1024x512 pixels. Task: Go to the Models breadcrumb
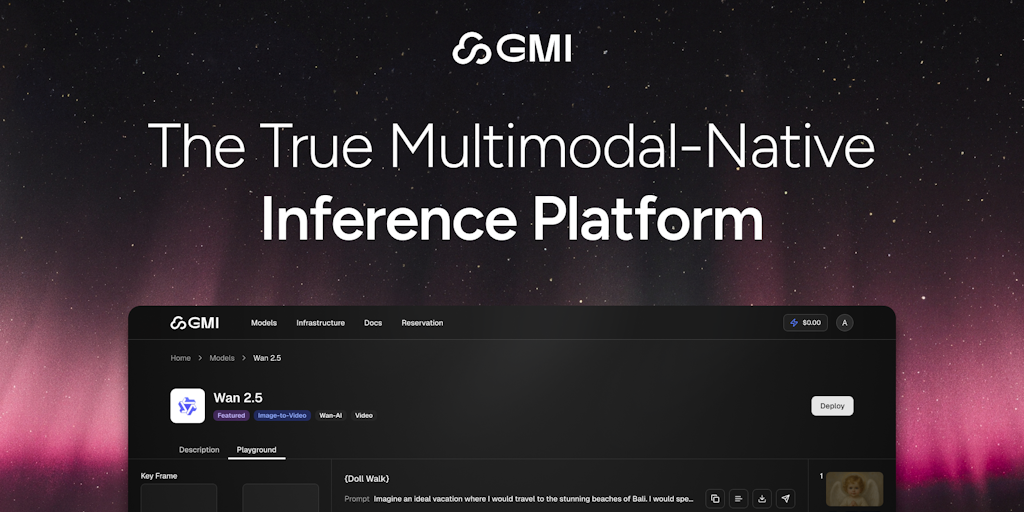click(x=221, y=358)
